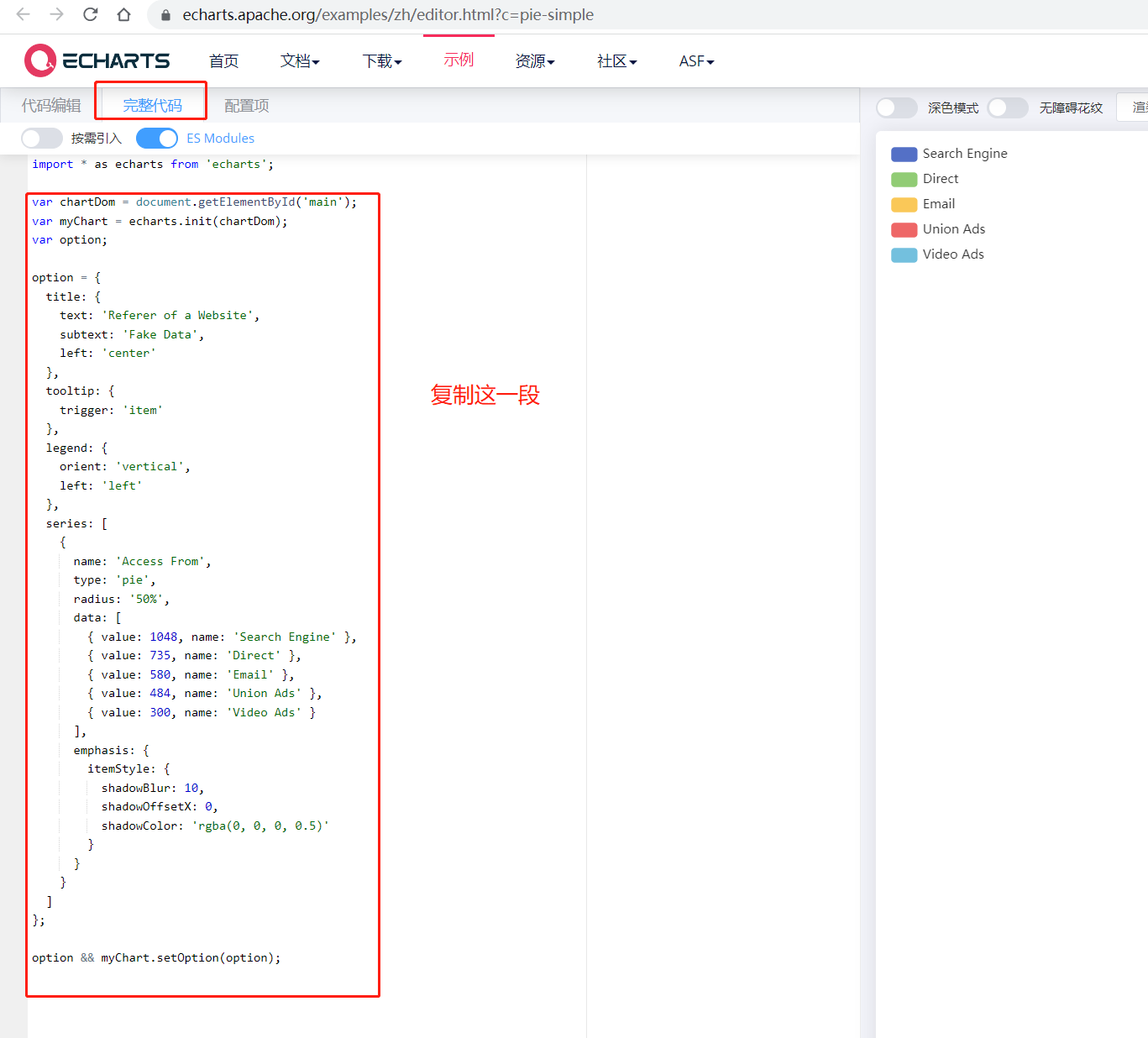
Task: Toggle the ES Modules switch
Action: pos(157,138)
